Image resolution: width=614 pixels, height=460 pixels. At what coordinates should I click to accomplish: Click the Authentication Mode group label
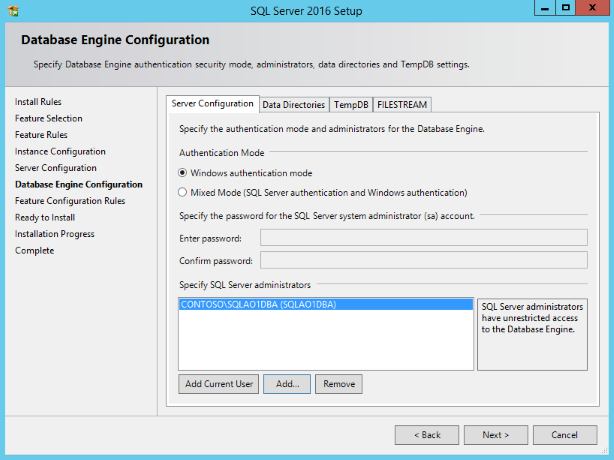click(x=222, y=153)
